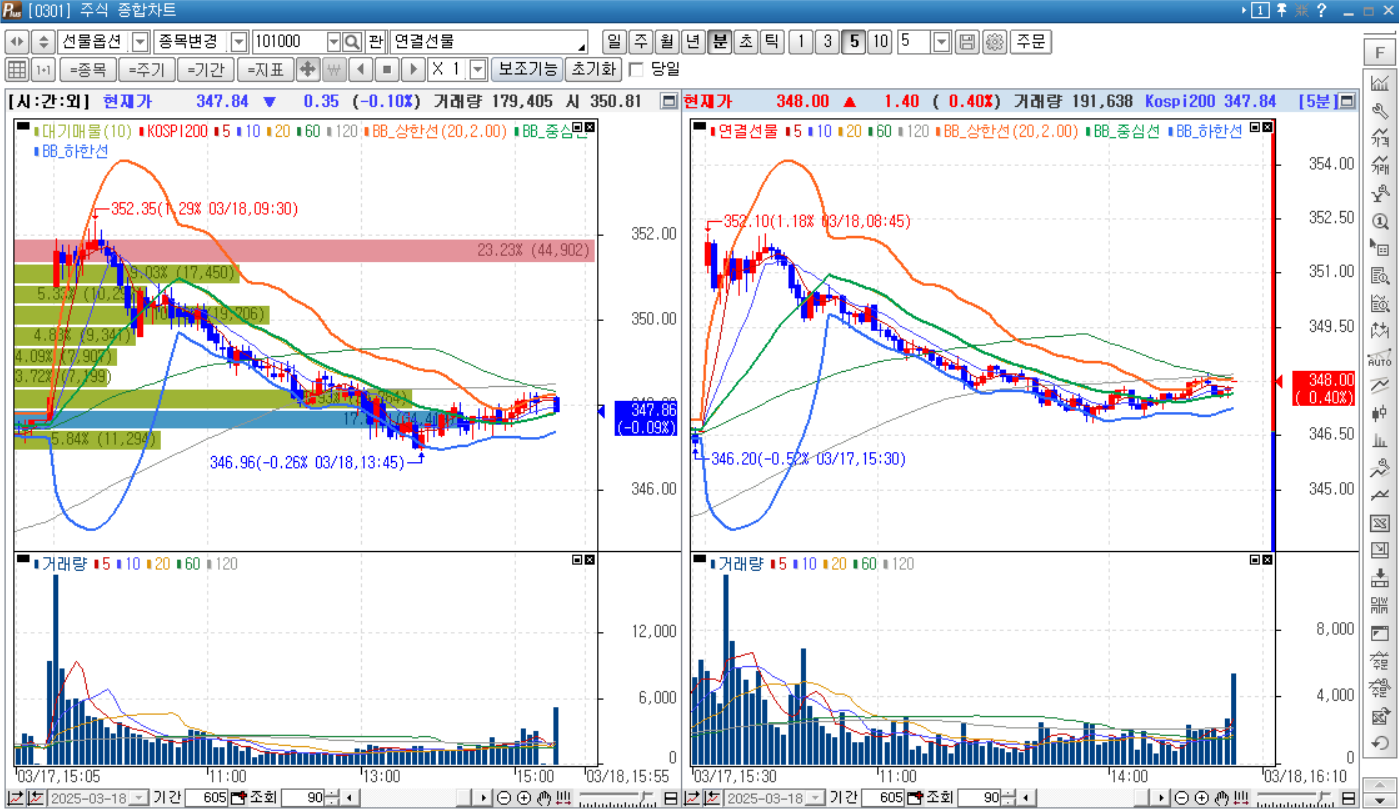
Task: Toggle the 1+1 split-screen layout button
Action: [x=41, y=69]
